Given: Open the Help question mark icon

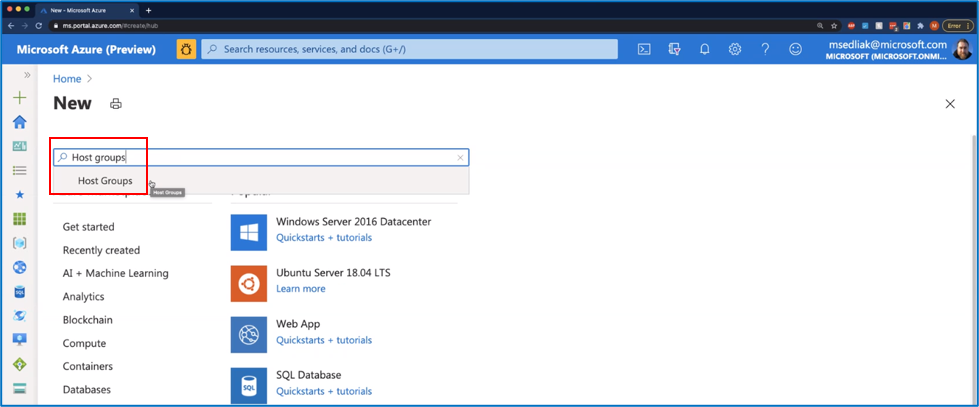Looking at the screenshot, I should pyautogui.click(x=765, y=49).
